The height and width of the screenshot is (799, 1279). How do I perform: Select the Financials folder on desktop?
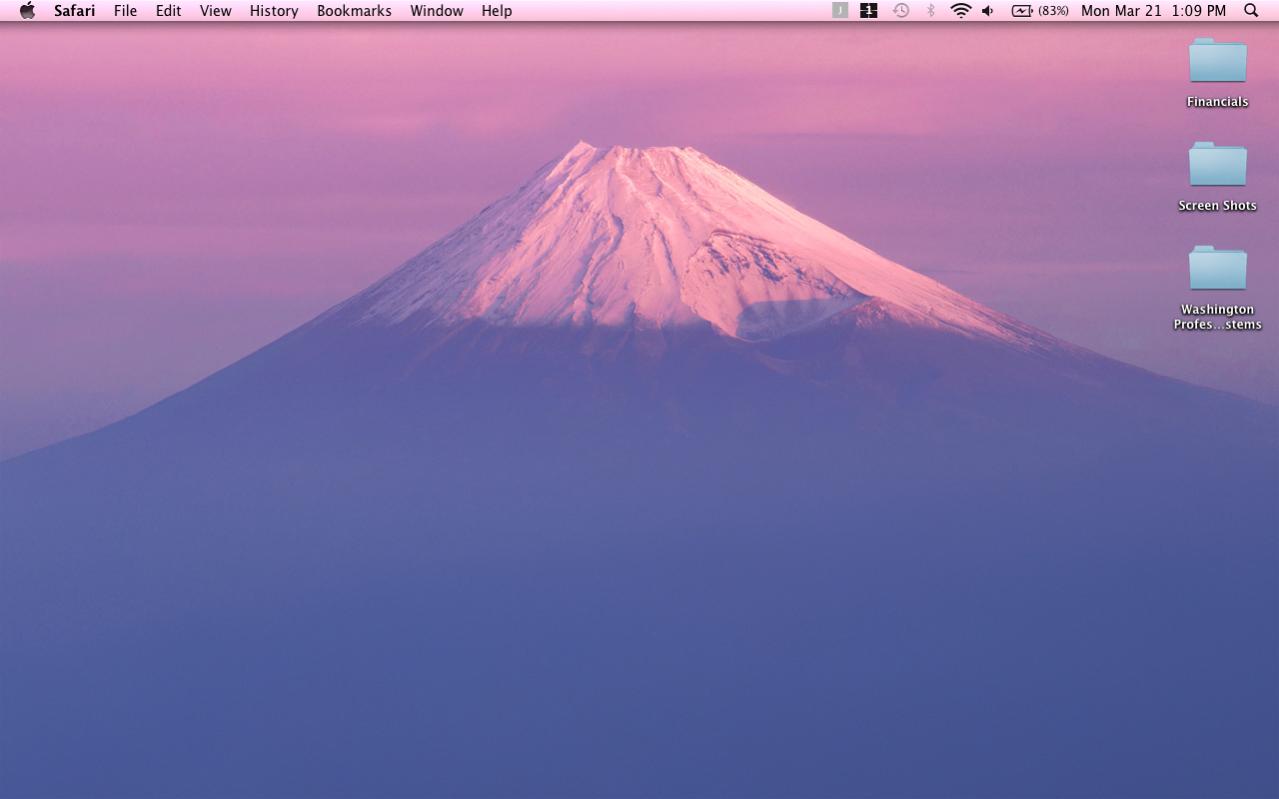1217,72
